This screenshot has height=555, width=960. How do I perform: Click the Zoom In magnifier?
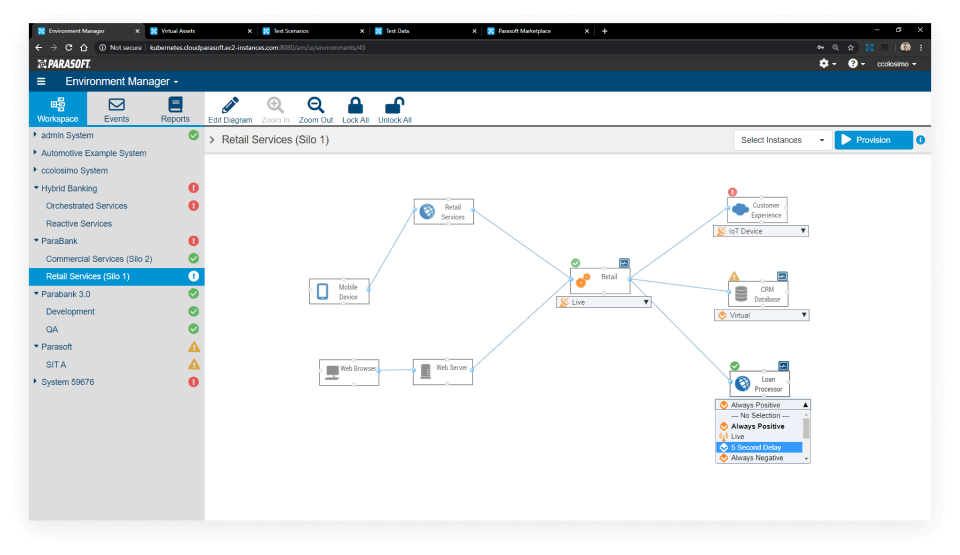click(276, 110)
